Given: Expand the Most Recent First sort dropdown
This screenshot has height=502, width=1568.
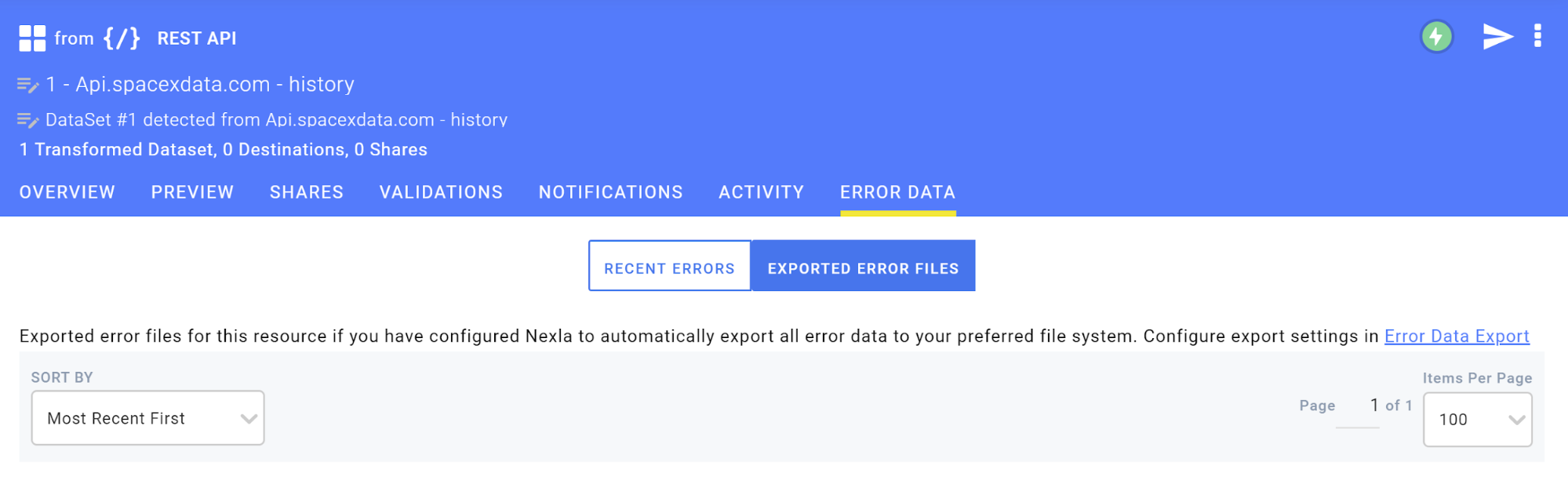Looking at the screenshot, I should 147,418.
